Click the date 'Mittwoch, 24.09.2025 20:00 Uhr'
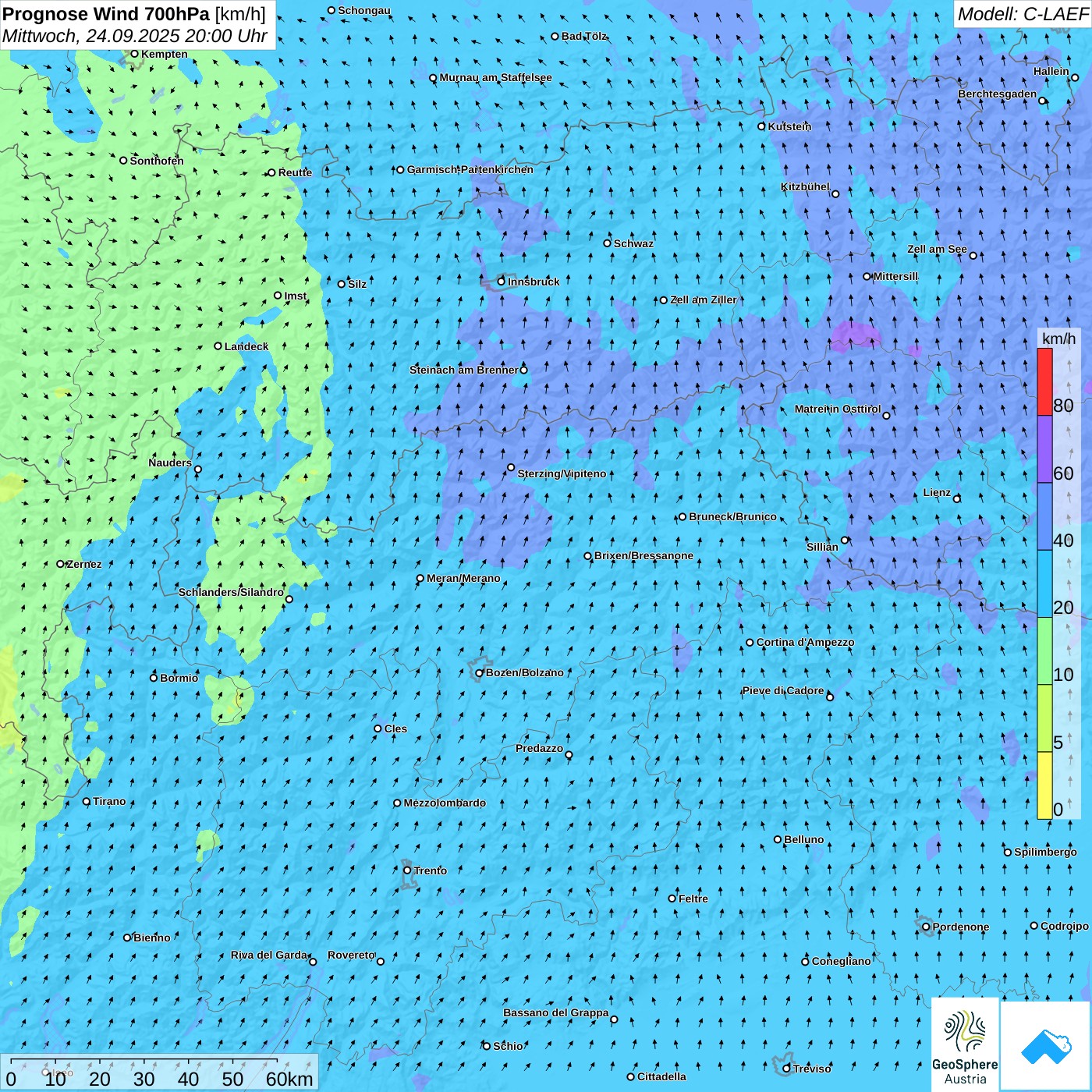Viewport: 1092px width, 1092px height. [134, 36]
